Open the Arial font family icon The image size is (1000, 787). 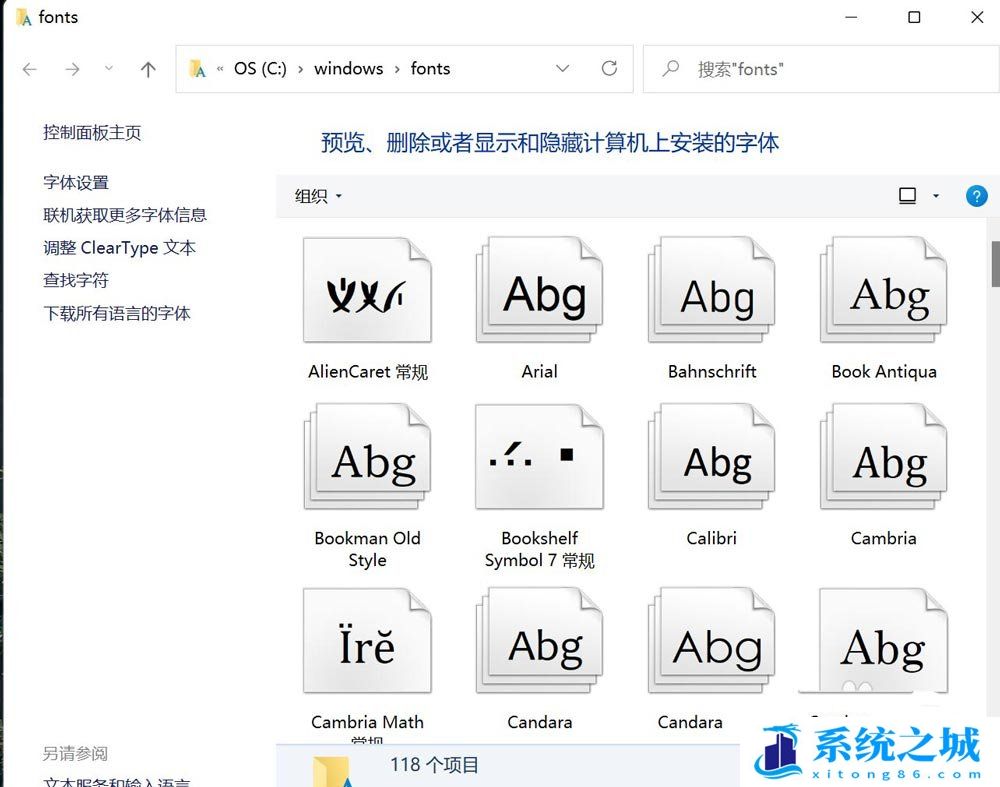click(540, 292)
